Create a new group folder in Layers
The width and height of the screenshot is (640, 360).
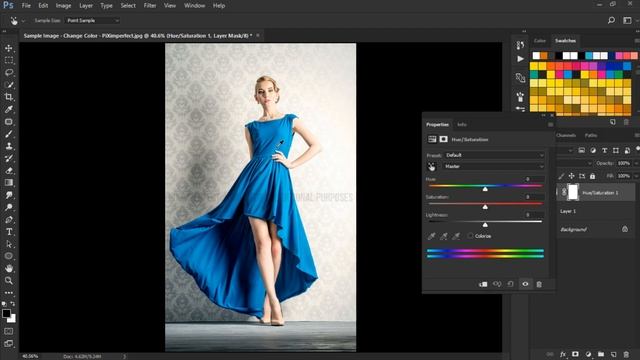[601, 354]
